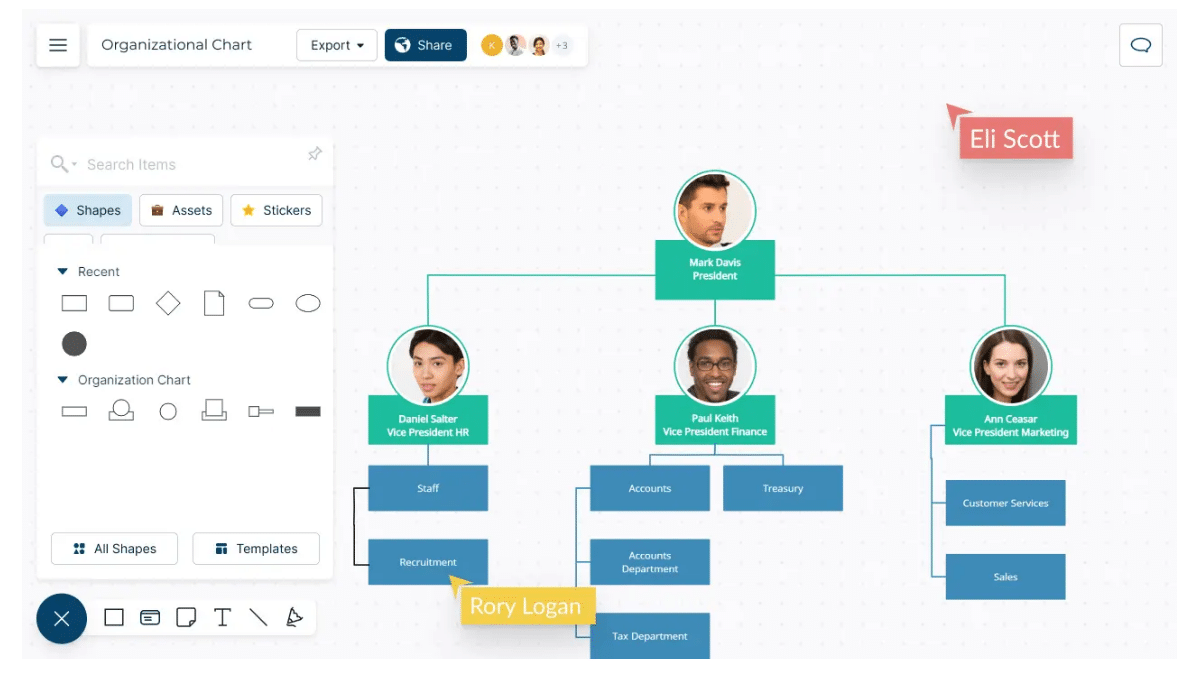Select Ann Ceasar photo thumbnail
The width and height of the screenshot is (1200, 675).
pyautogui.click(x=1010, y=366)
